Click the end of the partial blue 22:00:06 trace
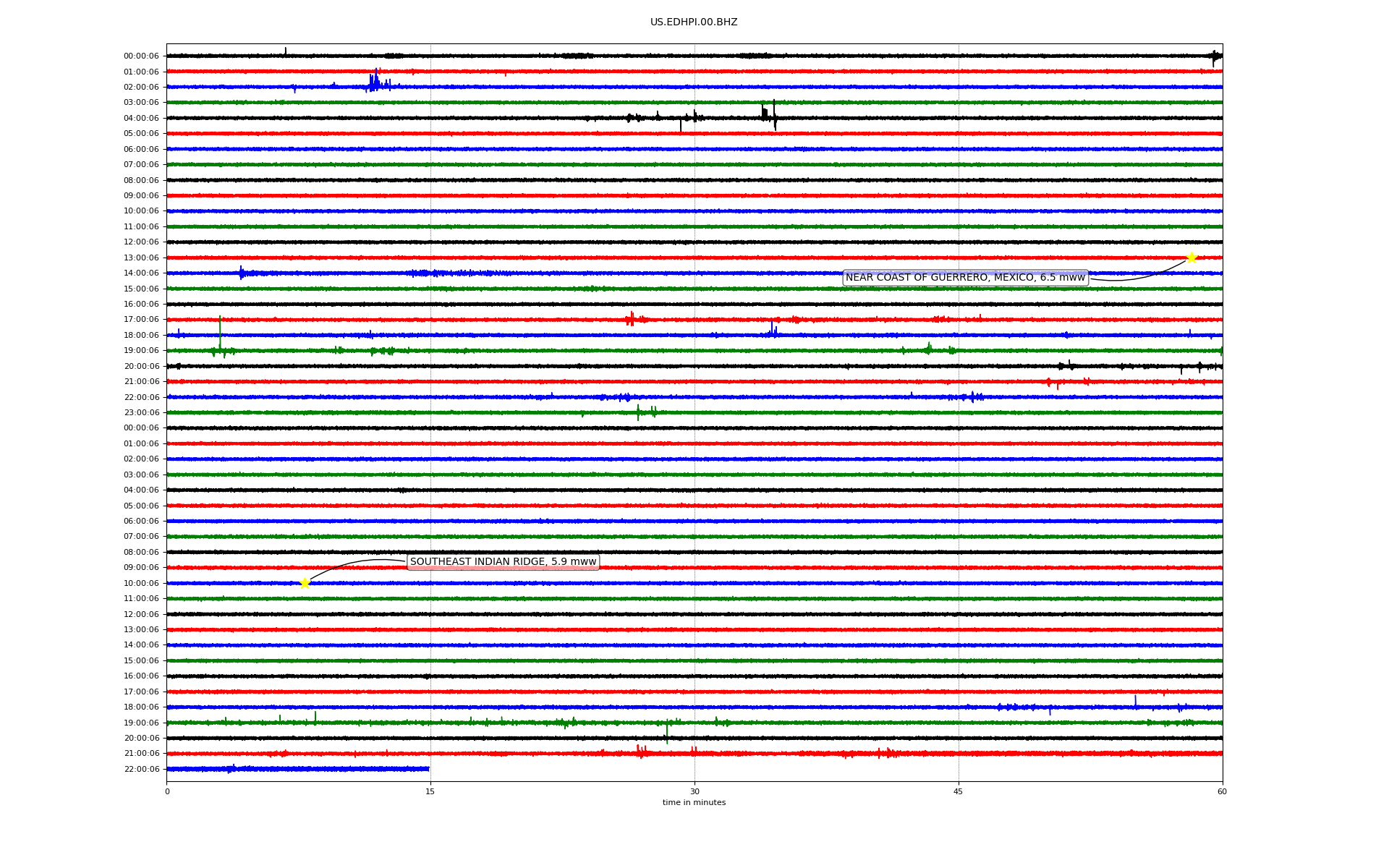The height and width of the screenshot is (868, 1389). (x=428, y=769)
